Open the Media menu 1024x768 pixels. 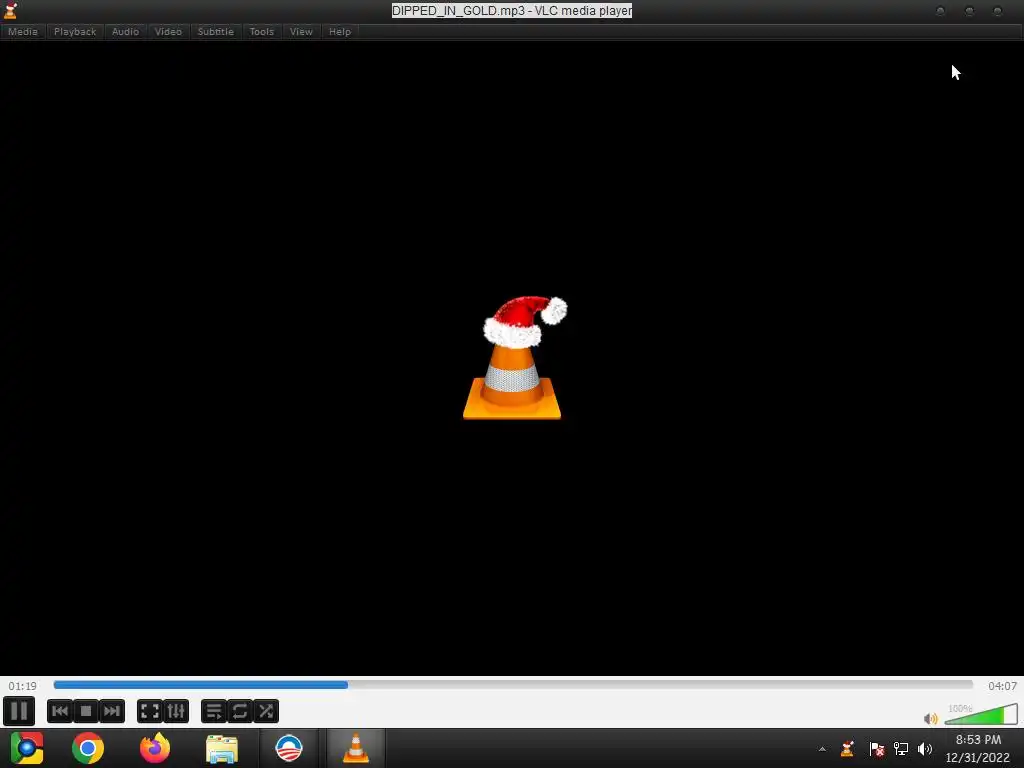coord(23,31)
